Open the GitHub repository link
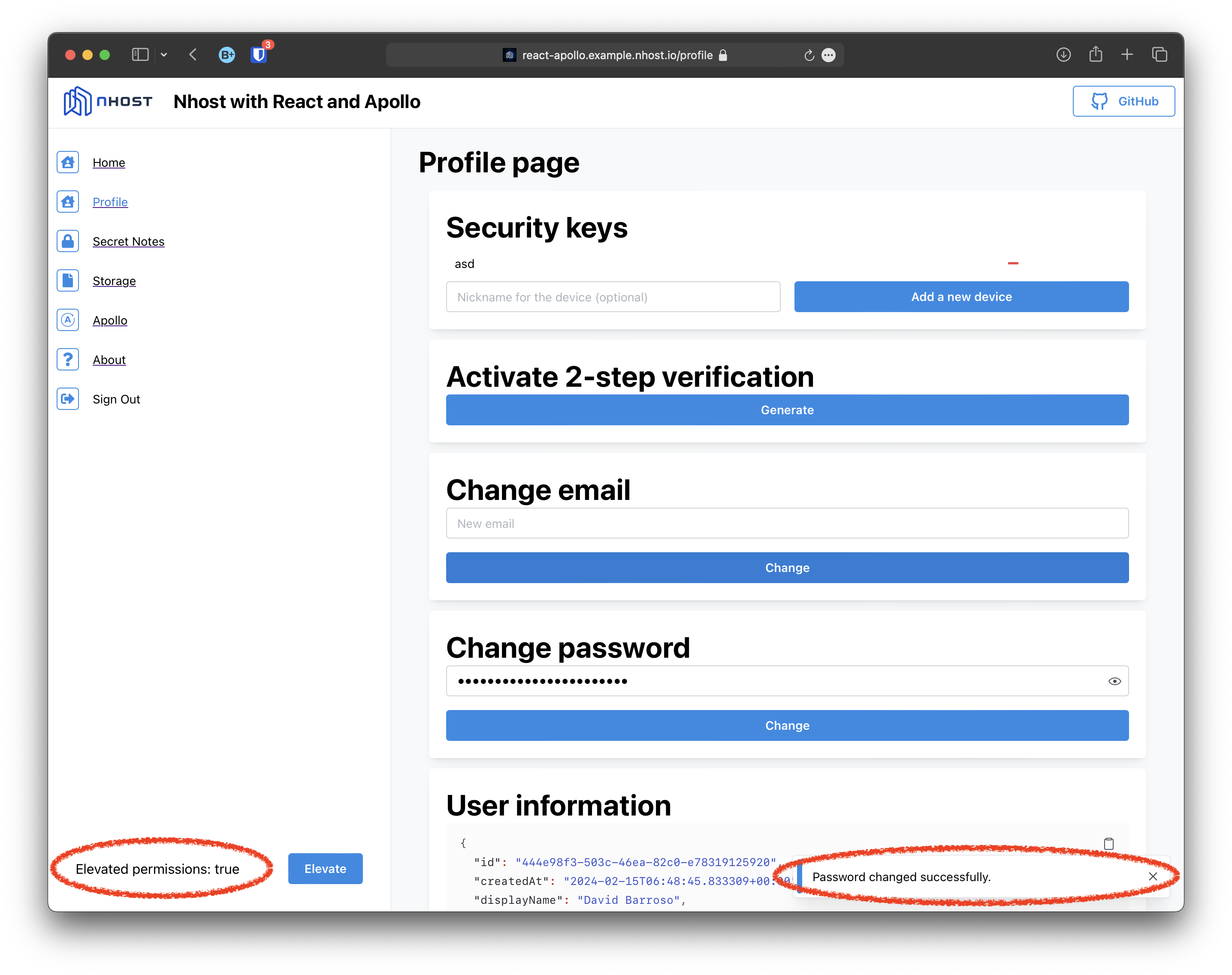 coord(1123,101)
